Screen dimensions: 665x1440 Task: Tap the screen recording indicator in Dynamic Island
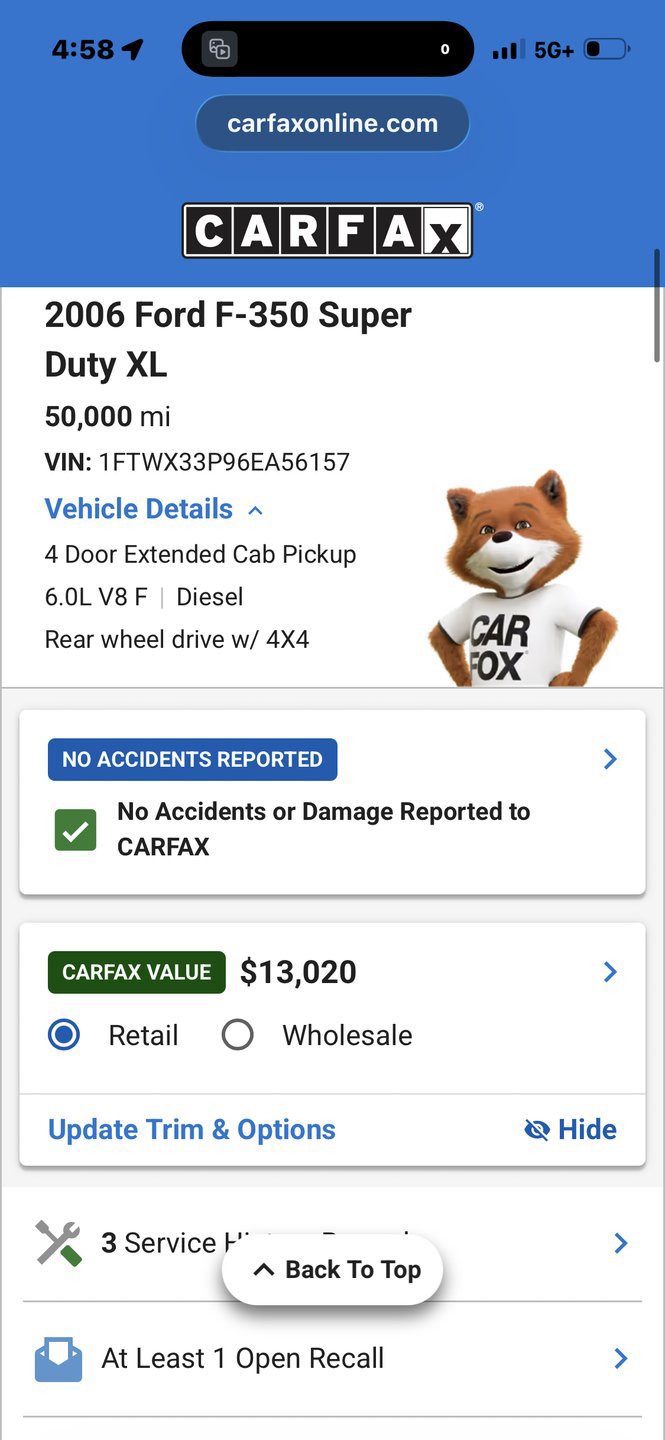[220, 49]
